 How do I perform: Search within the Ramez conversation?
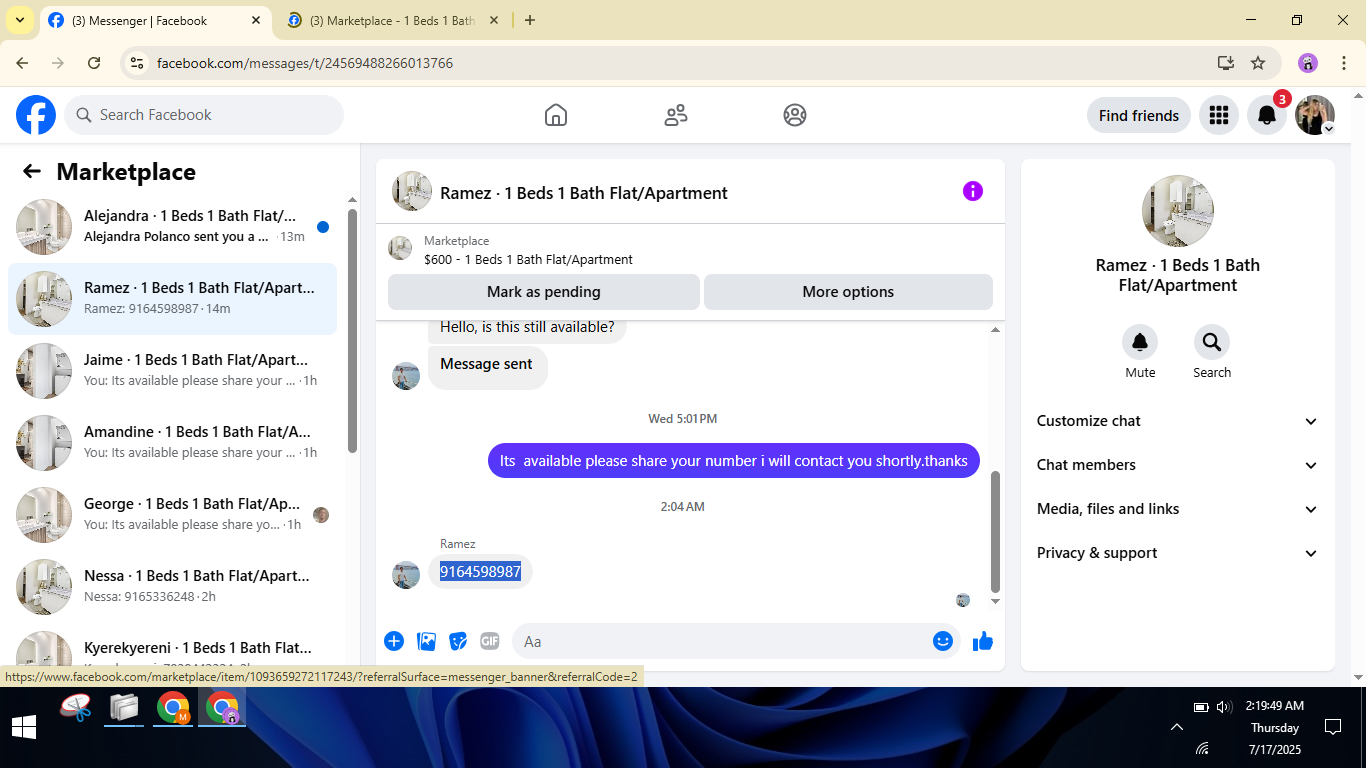1212,343
